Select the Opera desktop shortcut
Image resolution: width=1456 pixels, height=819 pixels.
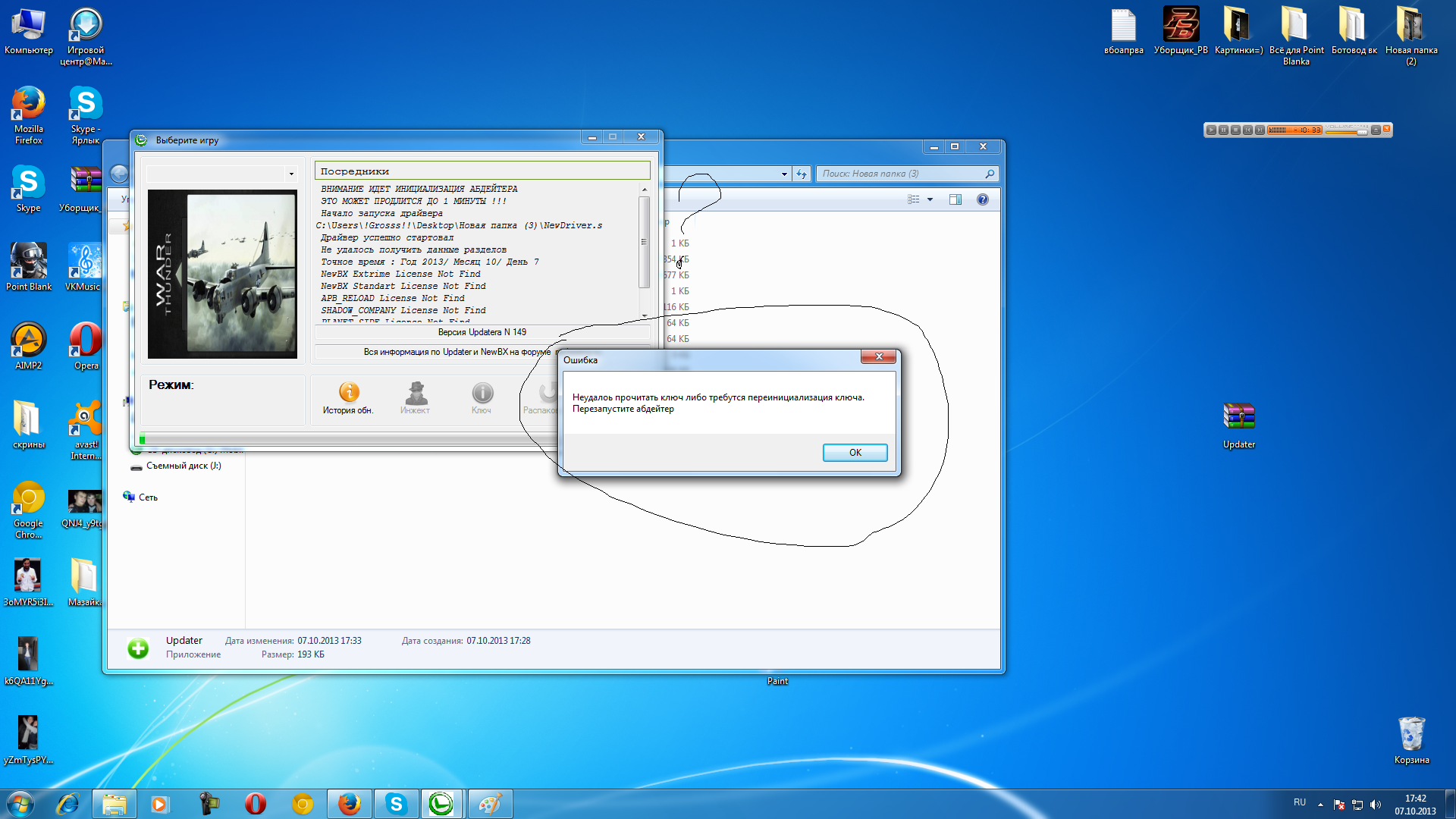(86, 346)
